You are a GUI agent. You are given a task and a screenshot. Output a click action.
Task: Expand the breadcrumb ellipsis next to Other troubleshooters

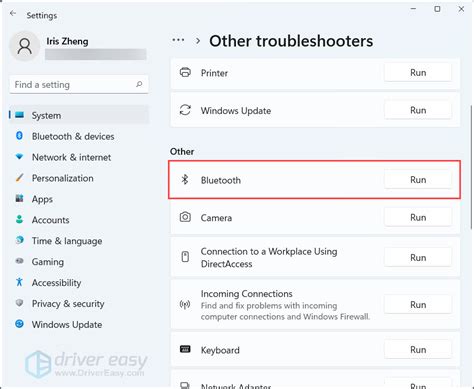click(178, 41)
